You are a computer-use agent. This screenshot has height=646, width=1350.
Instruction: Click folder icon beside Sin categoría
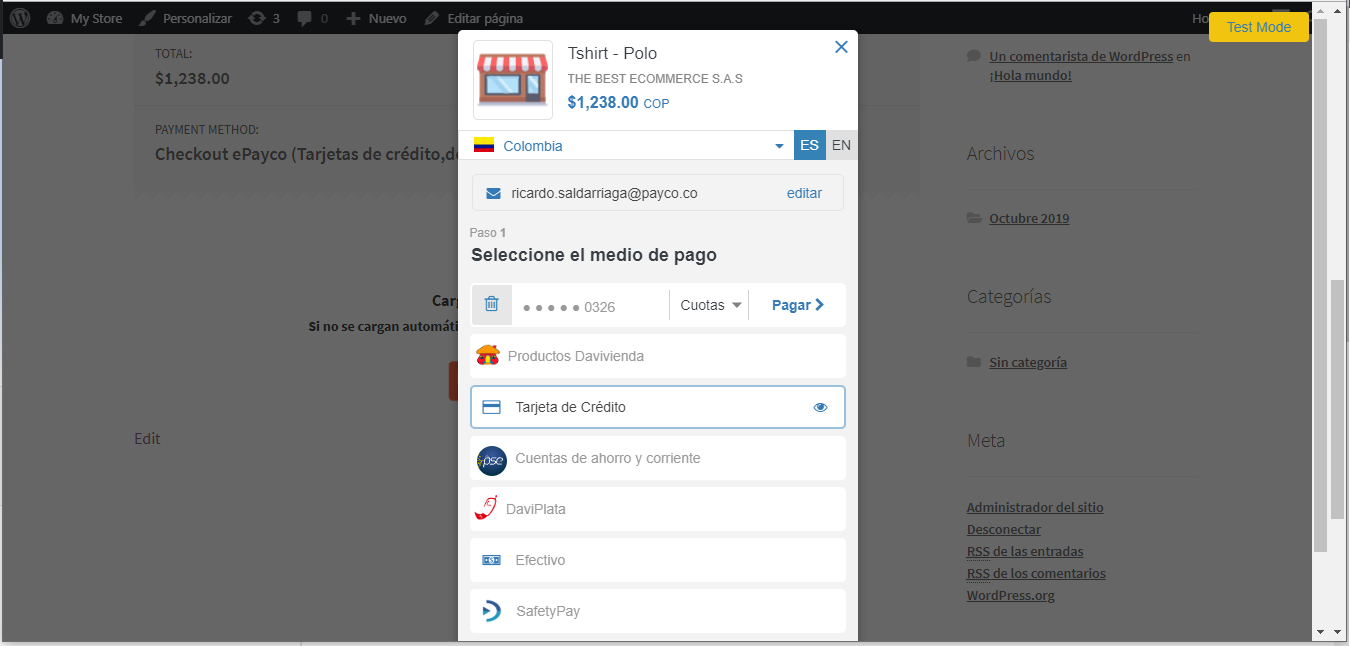coord(974,362)
